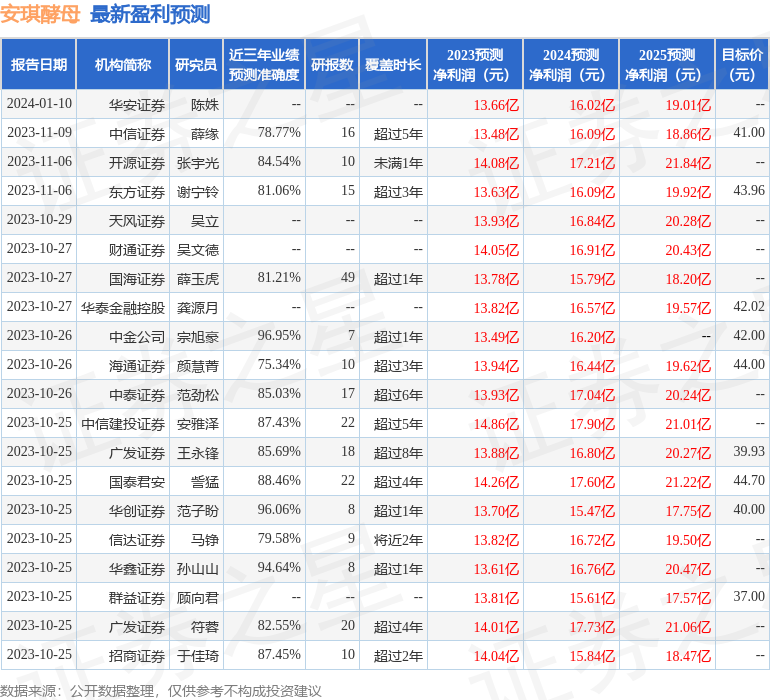Screen dimensions: 770x700
Task: Click the 覆盖时长 column header
Action: tap(393, 65)
